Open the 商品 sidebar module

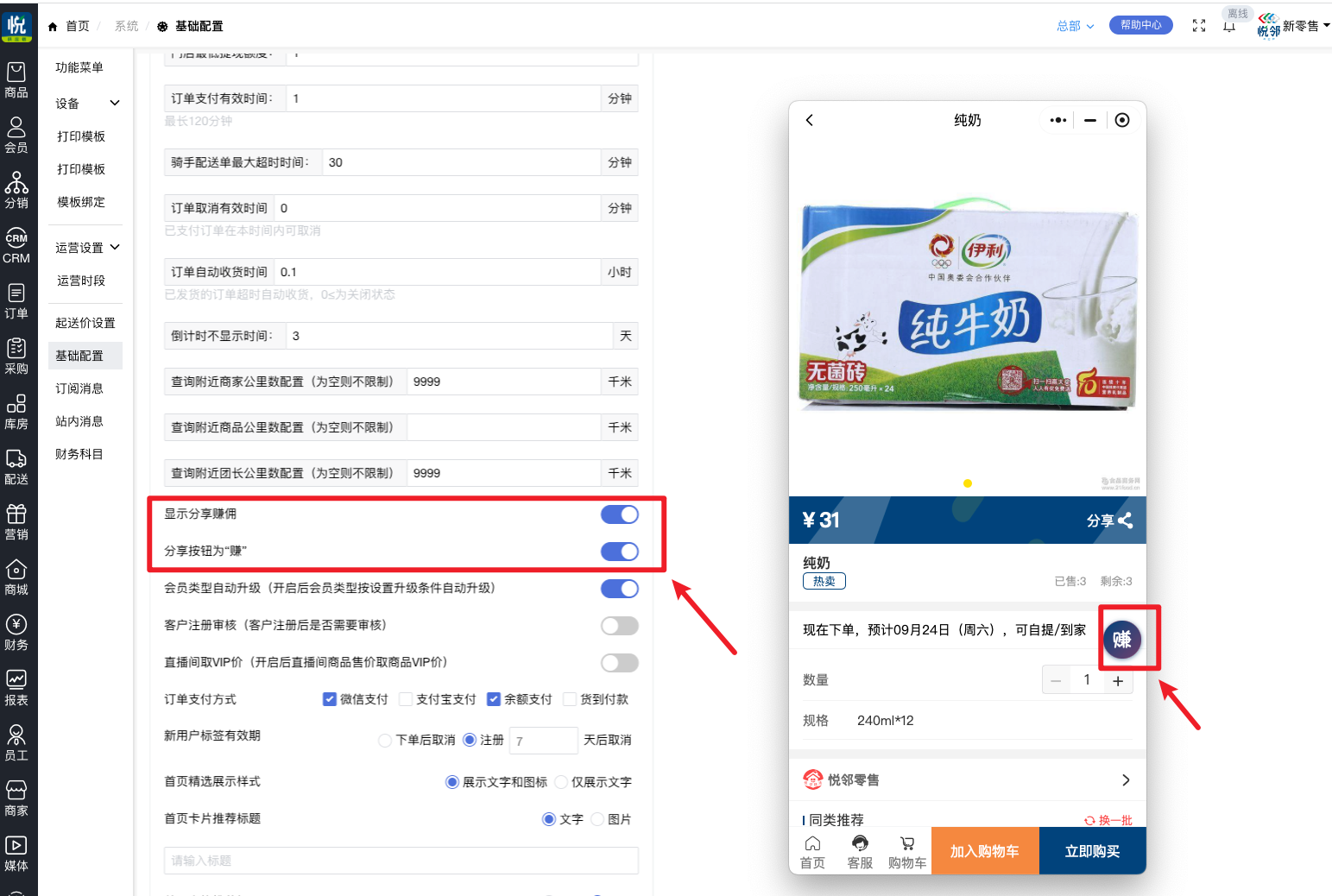16,80
